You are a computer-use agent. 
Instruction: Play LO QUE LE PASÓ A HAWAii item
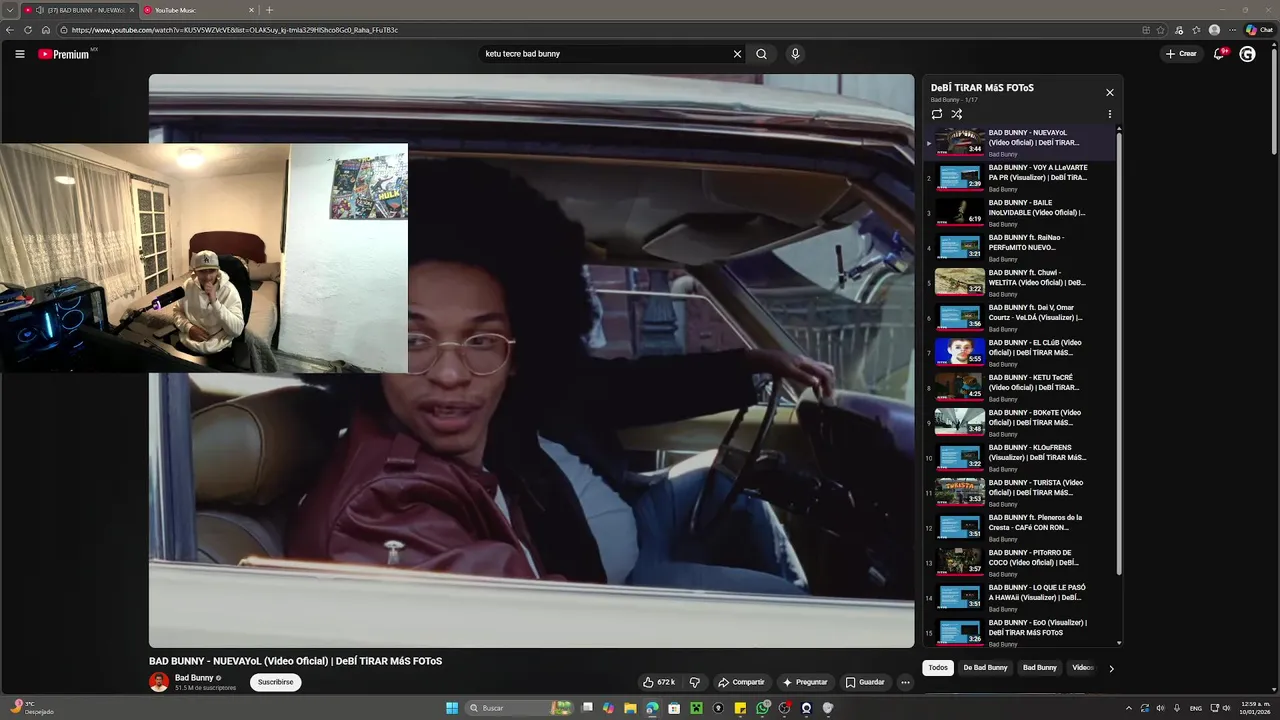[1019, 598]
